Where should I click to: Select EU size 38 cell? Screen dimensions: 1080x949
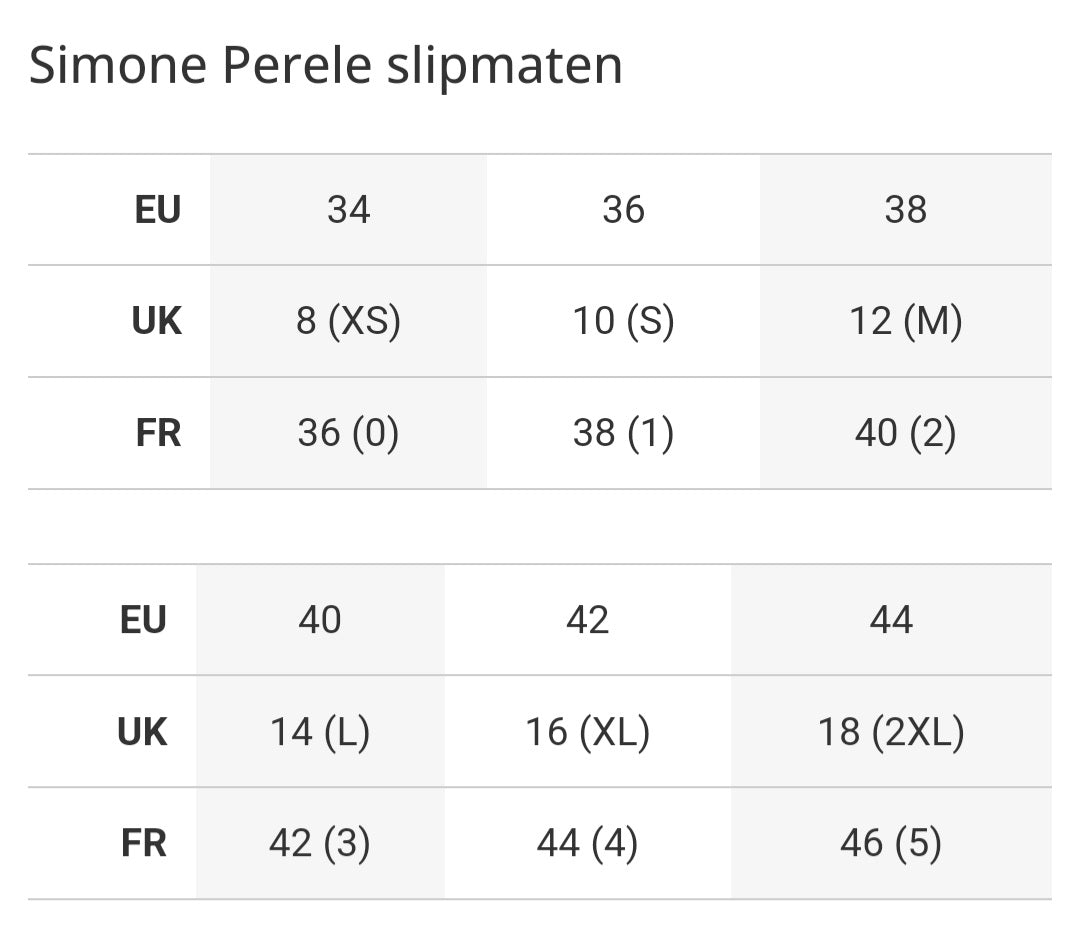(x=905, y=210)
